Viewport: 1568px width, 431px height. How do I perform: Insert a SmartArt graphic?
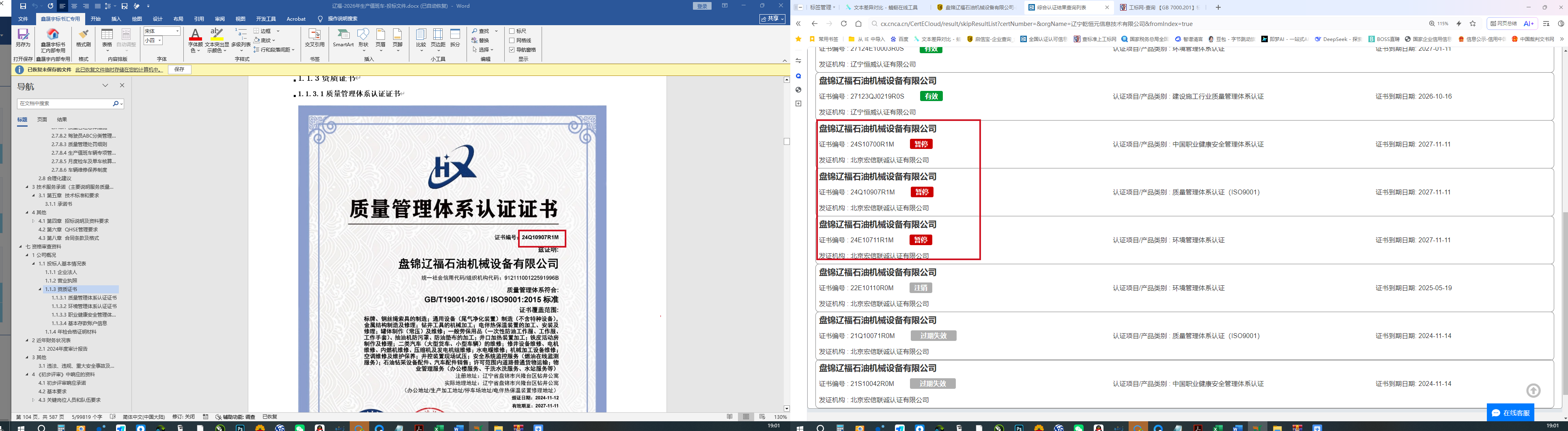tap(343, 38)
